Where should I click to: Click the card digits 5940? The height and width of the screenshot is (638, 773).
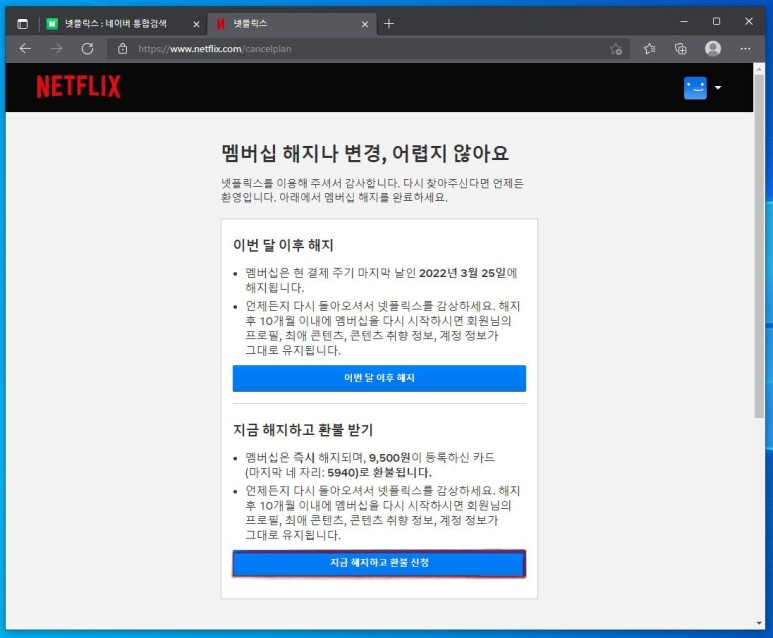(342, 473)
